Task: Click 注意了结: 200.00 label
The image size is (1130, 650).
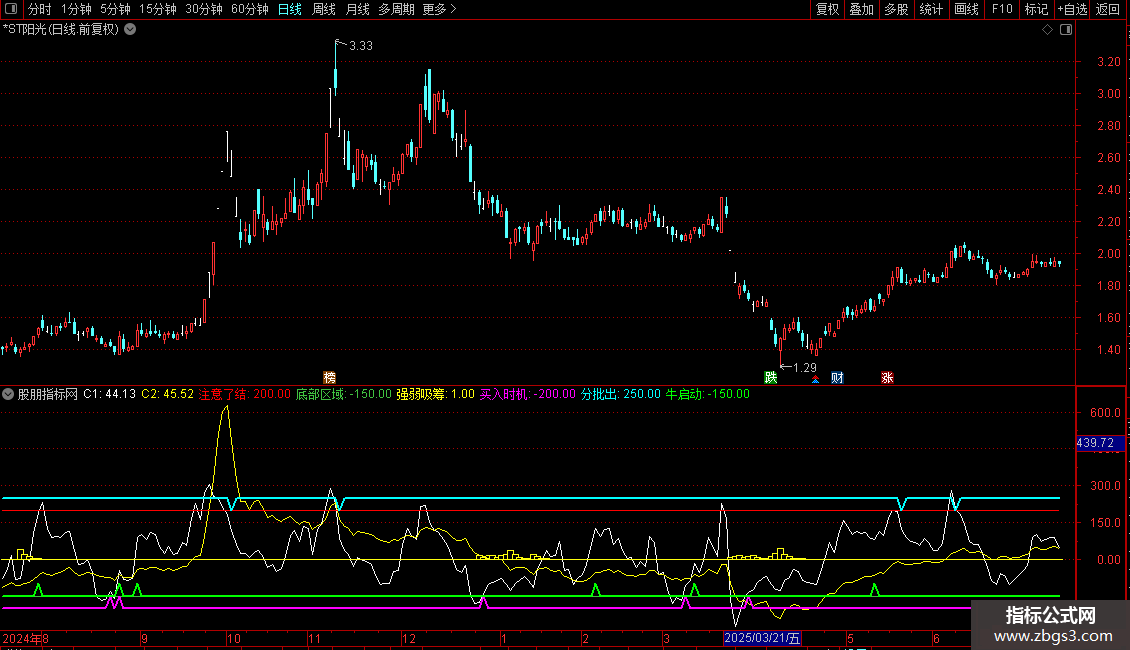Action: [x=244, y=394]
